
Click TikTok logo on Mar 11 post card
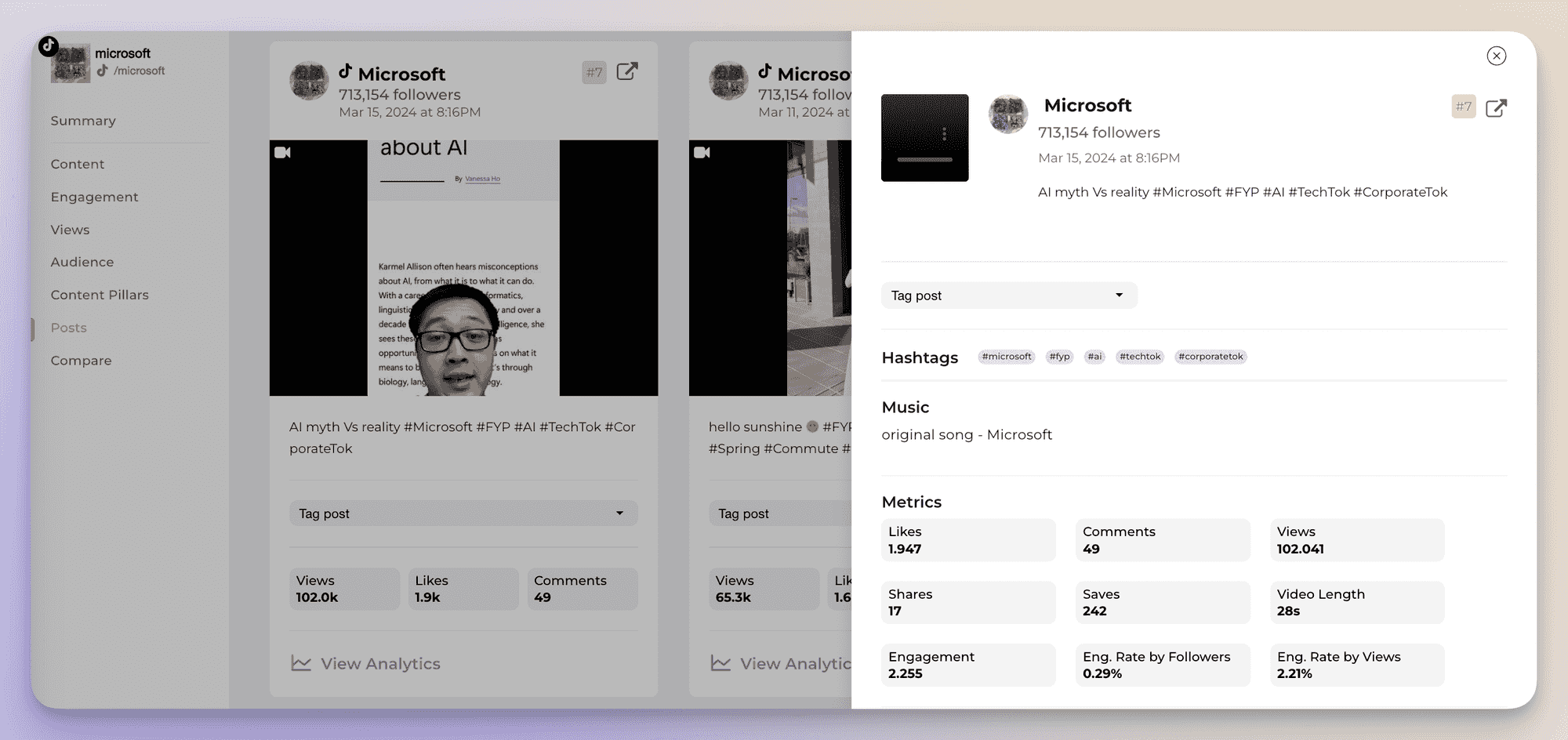pos(765,71)
